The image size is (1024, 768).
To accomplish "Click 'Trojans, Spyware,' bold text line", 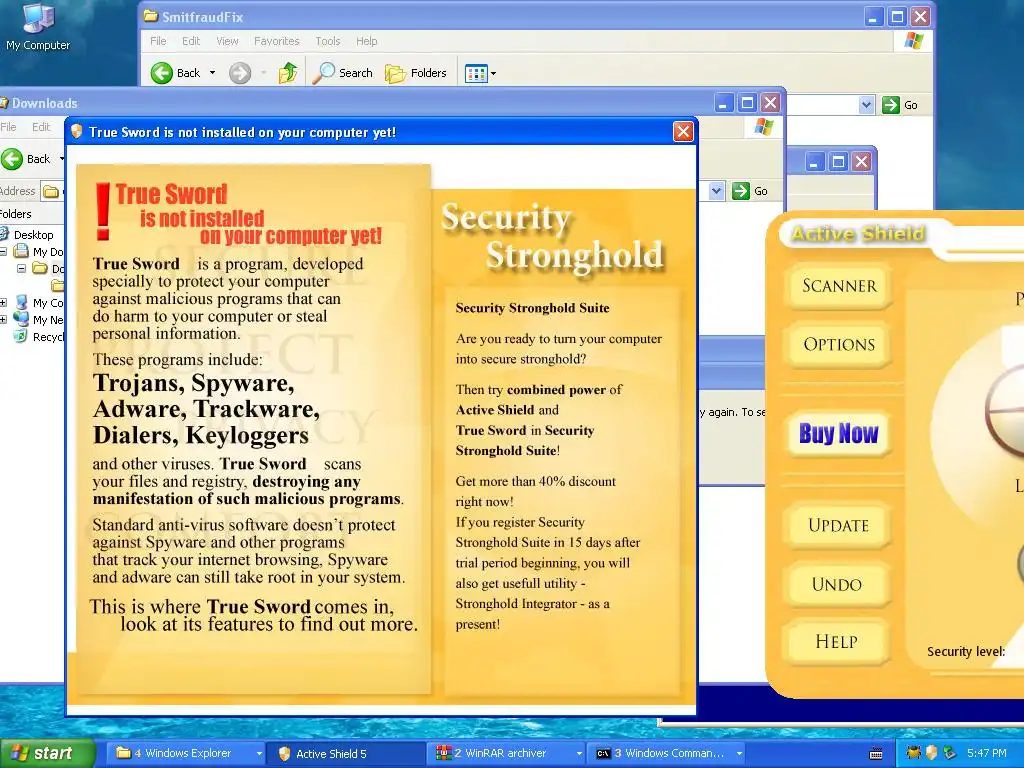I will click(x=193, y=383).
